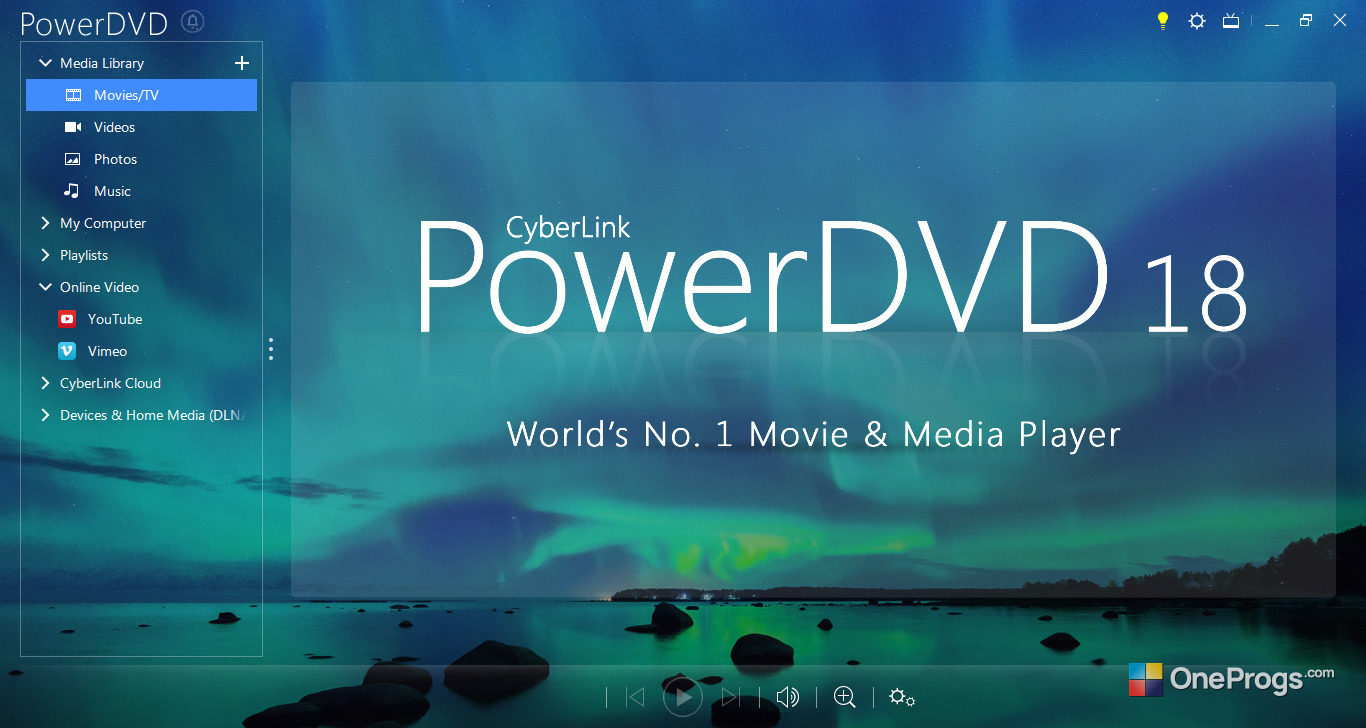The height and width of the screenshot is (728, 1366).
Task: Click the Playlists label
Action: pyautogui.click(x=84, y=255)
